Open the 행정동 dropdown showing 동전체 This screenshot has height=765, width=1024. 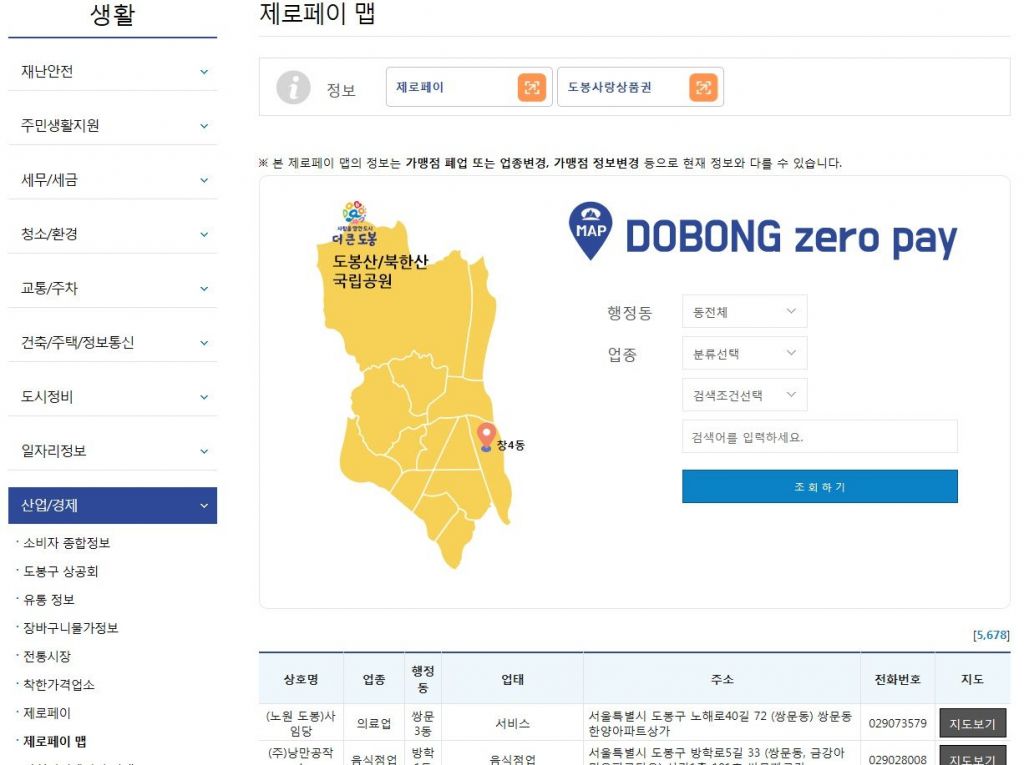pyautogui.click(x=744, y=312)
